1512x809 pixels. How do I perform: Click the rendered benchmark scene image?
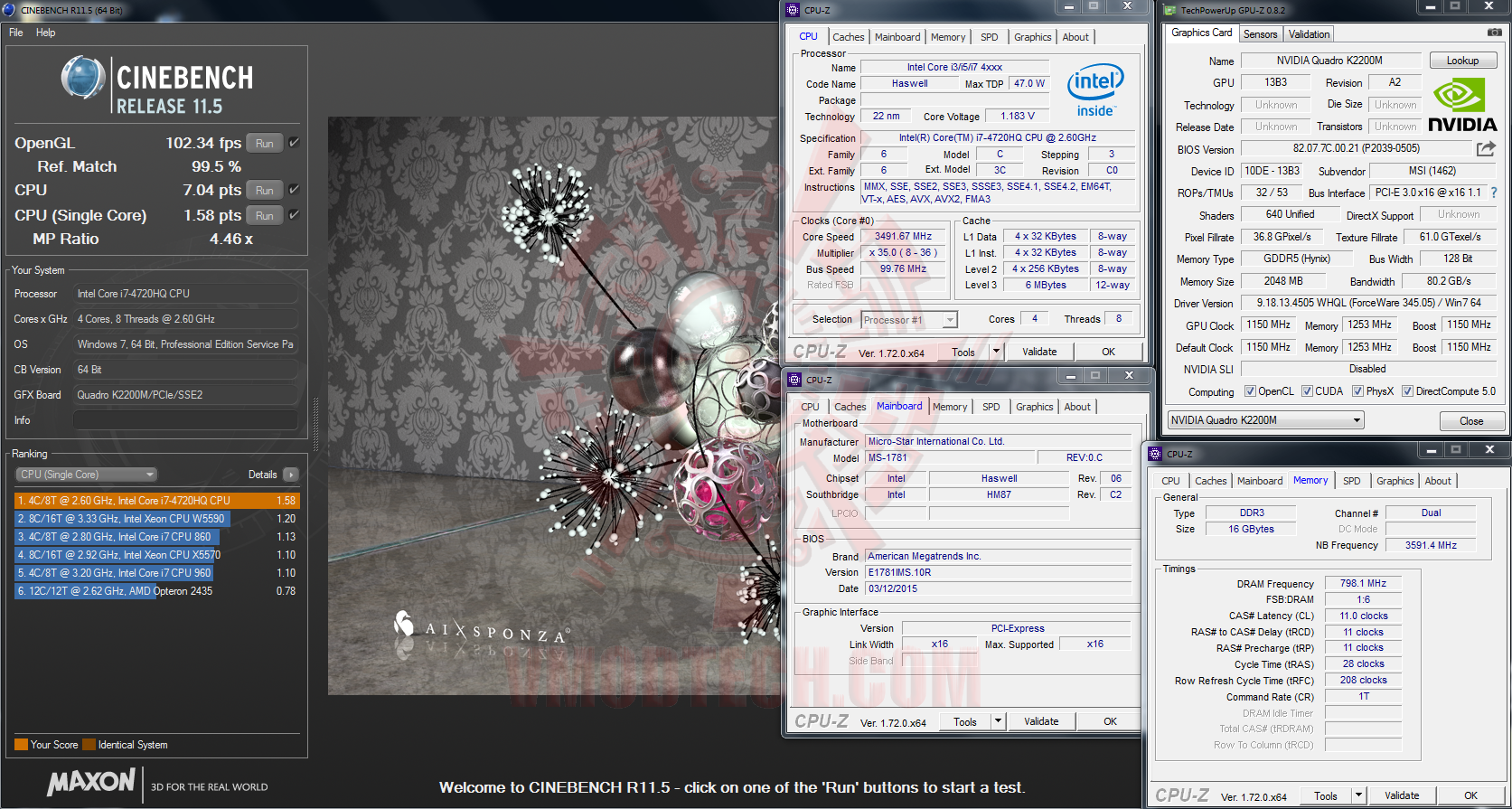(x=553, y=406)
